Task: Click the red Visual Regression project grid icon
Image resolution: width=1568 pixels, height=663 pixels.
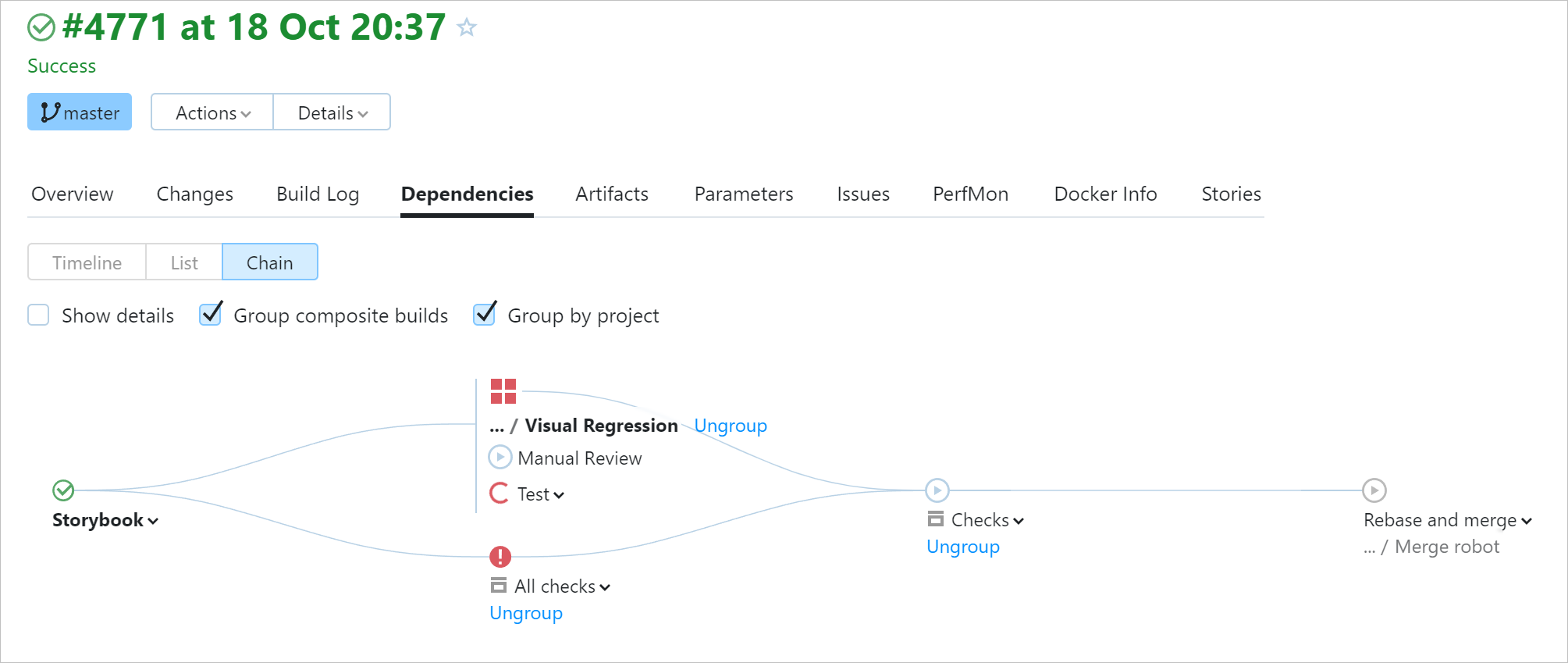Action: click(503, 391)
